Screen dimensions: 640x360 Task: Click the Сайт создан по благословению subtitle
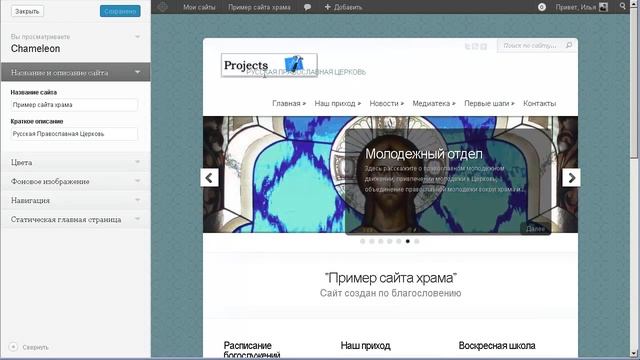pos(391,293)
